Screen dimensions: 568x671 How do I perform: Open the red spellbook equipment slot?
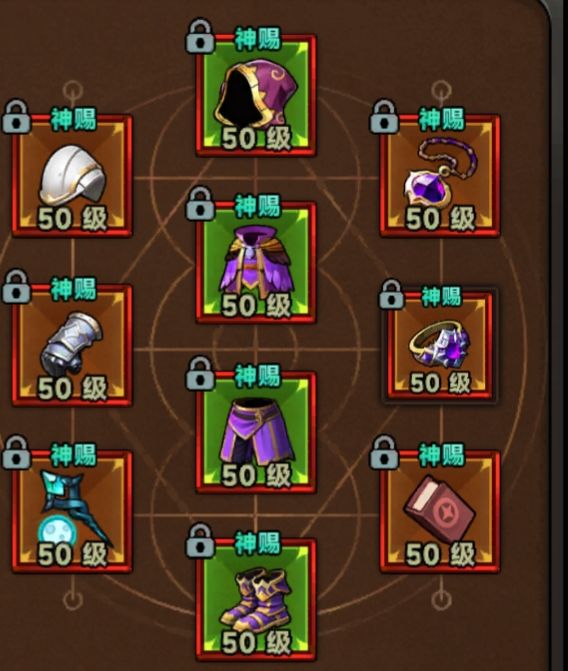[x=440, y=511]
